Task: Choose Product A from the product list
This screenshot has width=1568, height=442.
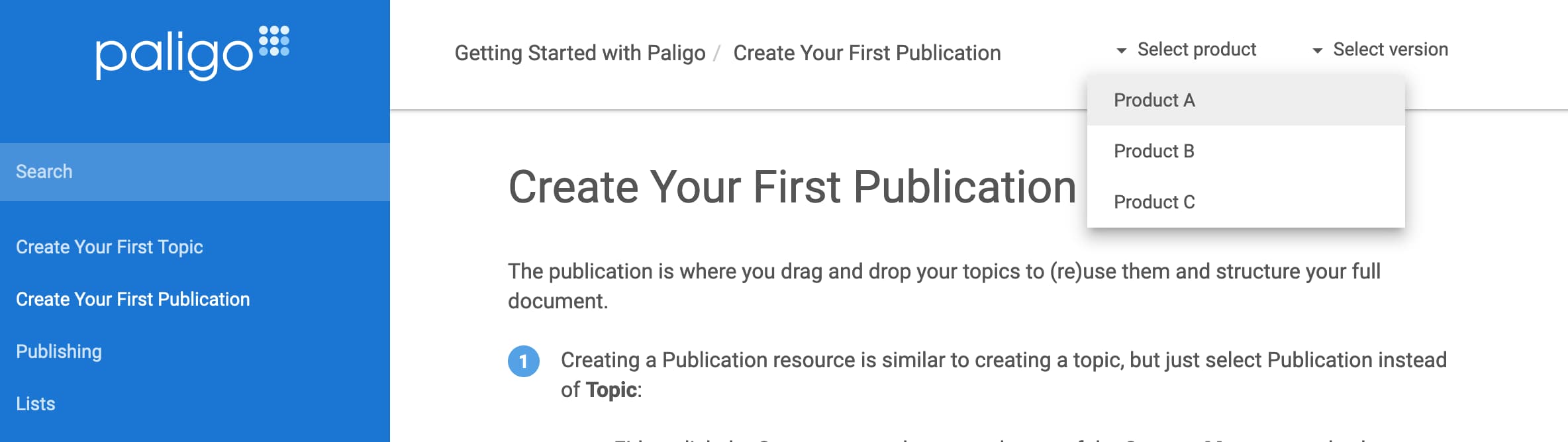Action: [1154, 100]
